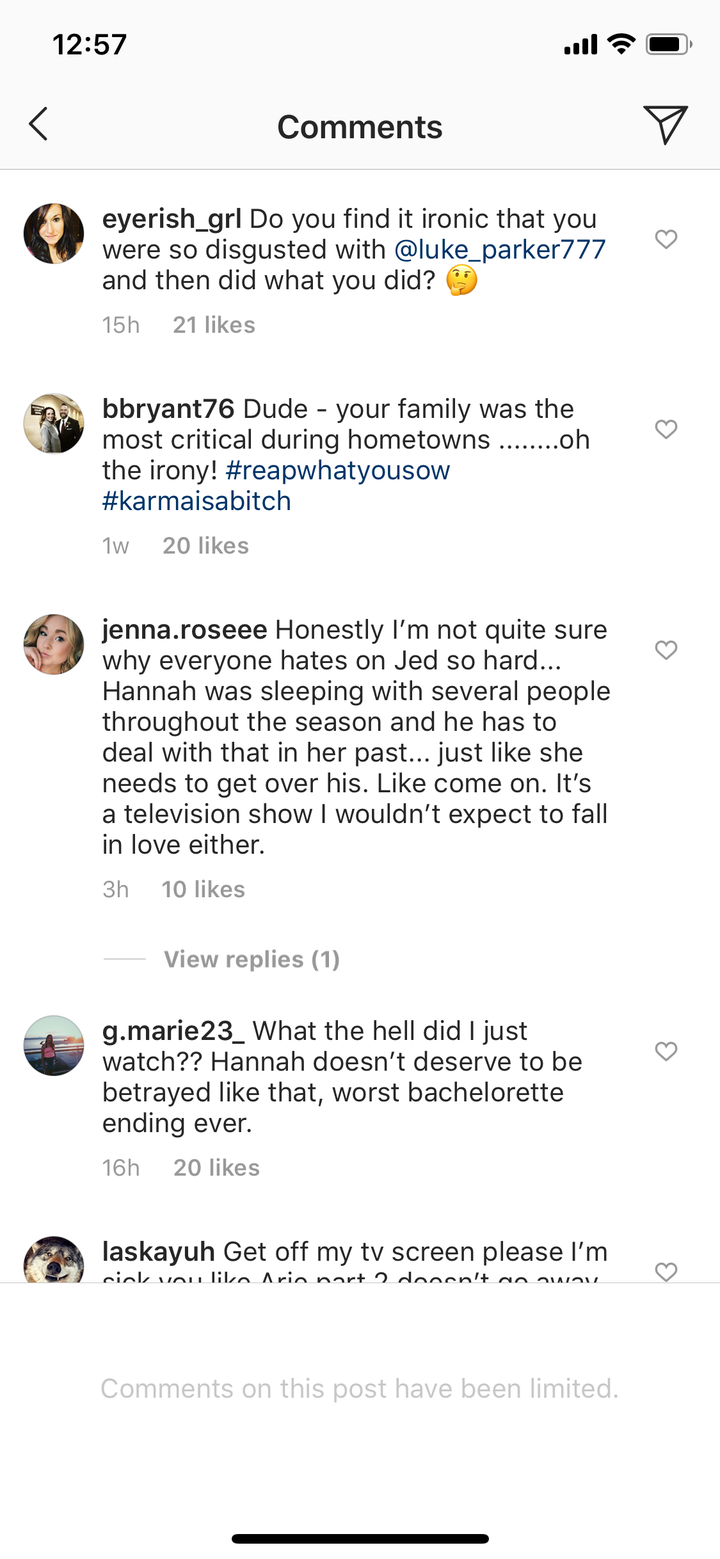Open eyerish_grl's profile picture
Image resolution: width=720 pixels, height=1559 pixels.
point(54,234)
